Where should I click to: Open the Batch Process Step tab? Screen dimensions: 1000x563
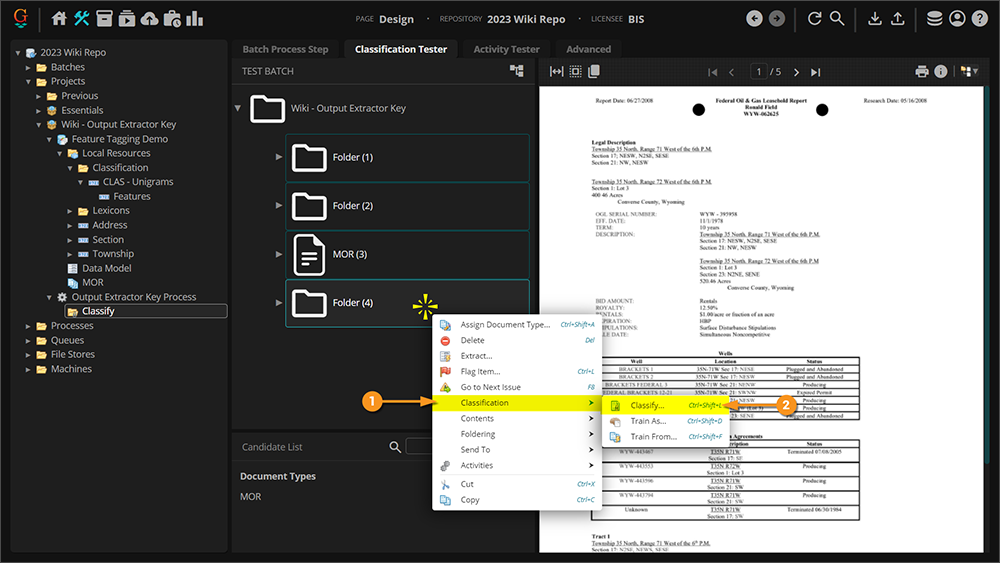coord(285,49)
